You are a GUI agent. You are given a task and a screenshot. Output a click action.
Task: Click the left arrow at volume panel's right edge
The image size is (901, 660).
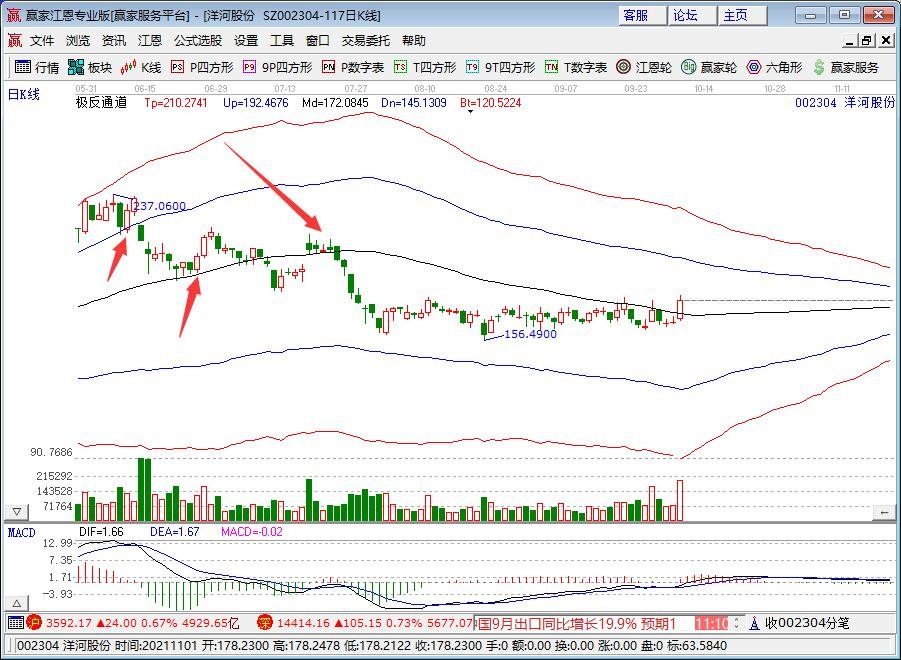tap(883, 512)
